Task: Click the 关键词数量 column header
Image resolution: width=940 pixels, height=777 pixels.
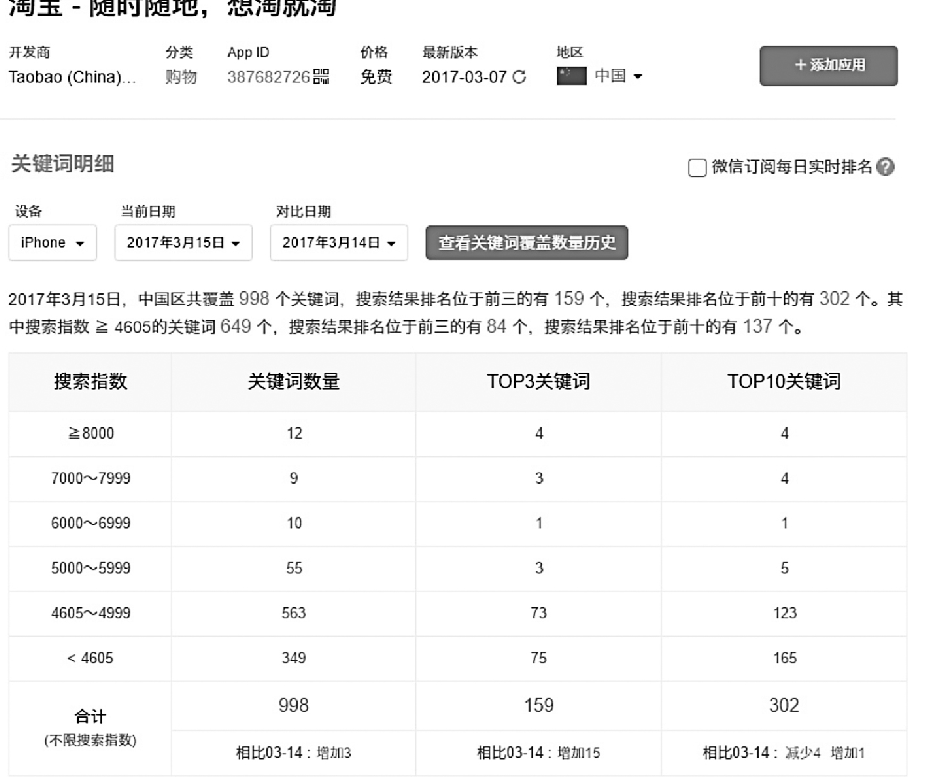Action: (294, 381)
